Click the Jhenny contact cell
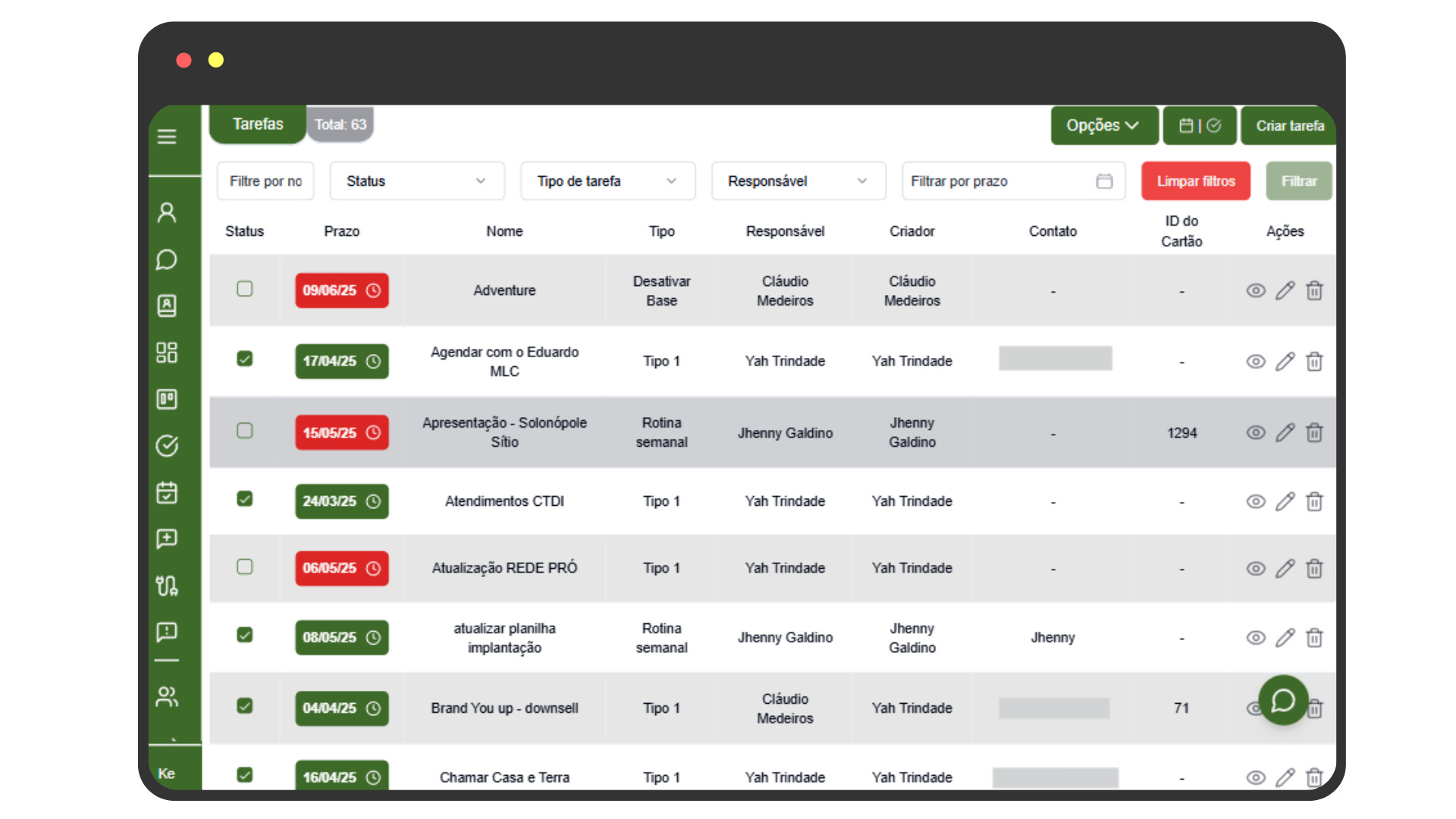The height and width of the screenshot is (819, 1456). [1053, 638]
